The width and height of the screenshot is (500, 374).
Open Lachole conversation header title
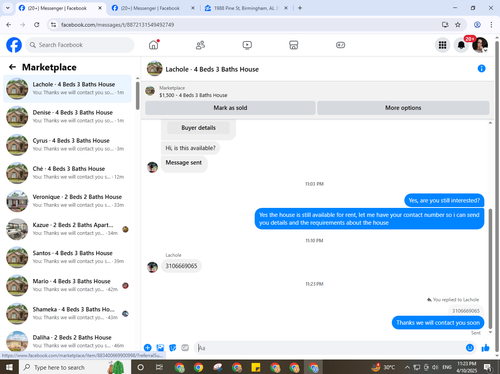click(212, 69)
